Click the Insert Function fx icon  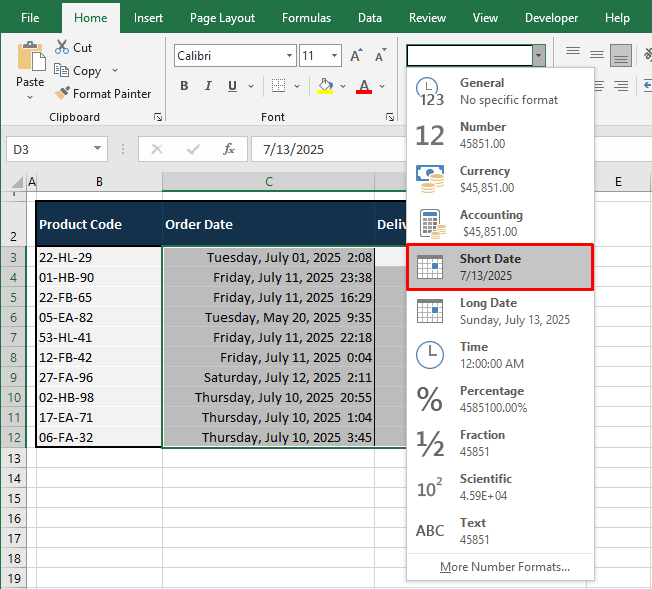point(229,149)
